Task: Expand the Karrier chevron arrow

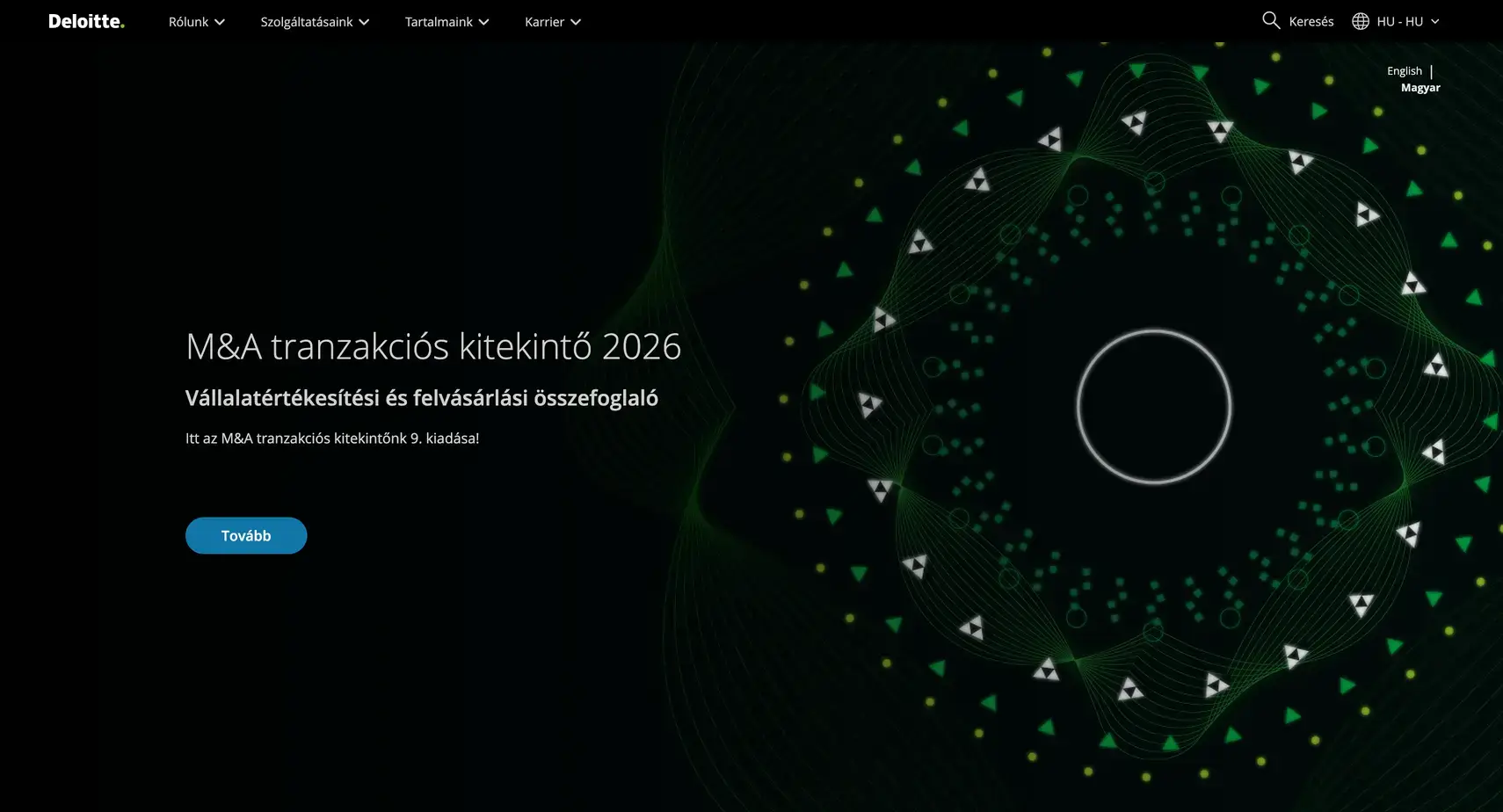Action: coord(576,22)
